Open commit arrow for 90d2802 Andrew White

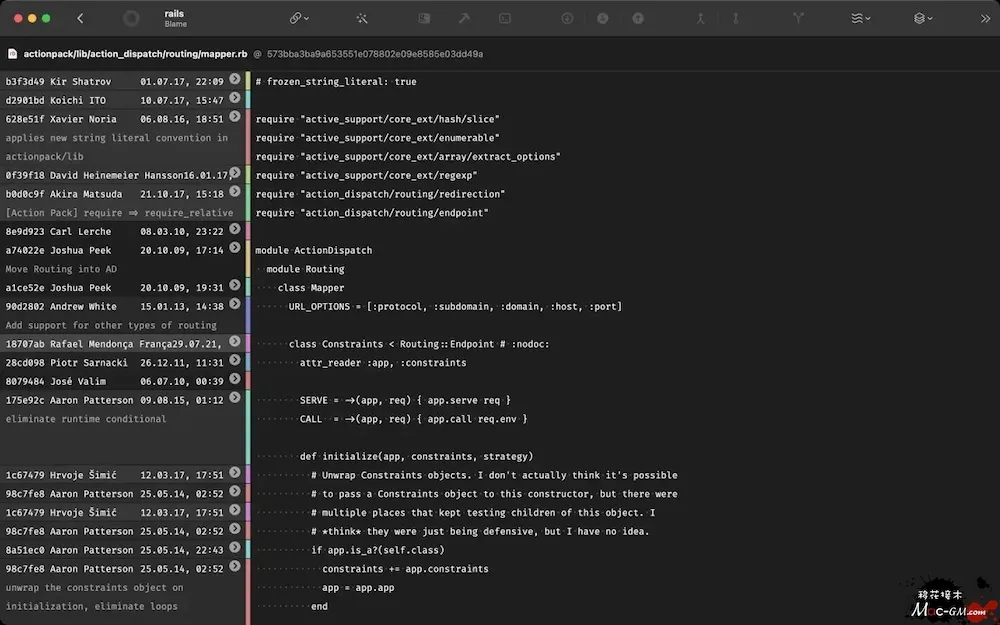[x=235, y=304]
